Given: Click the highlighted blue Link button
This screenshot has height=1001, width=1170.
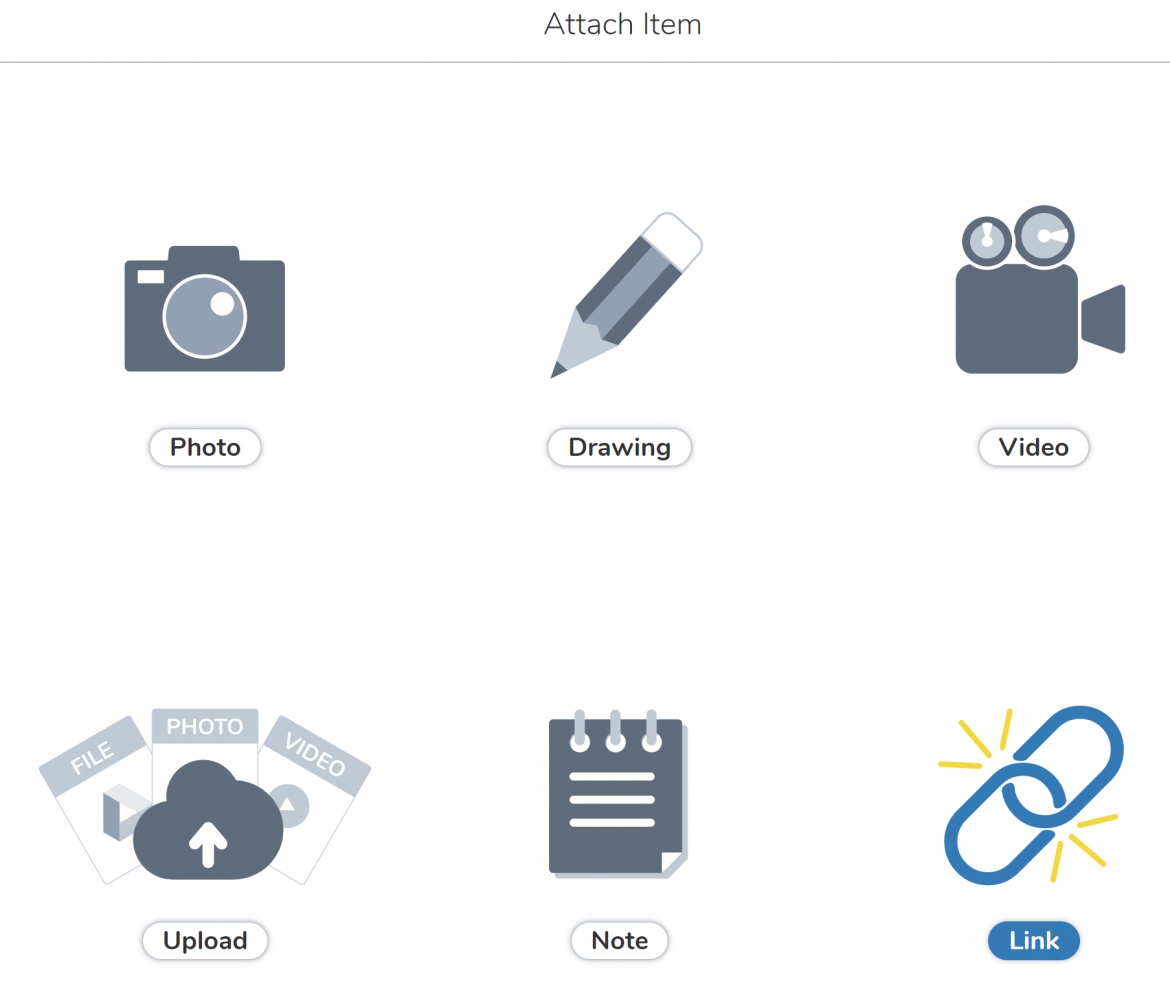Looking at the screenshot, I should (1033, 941).
